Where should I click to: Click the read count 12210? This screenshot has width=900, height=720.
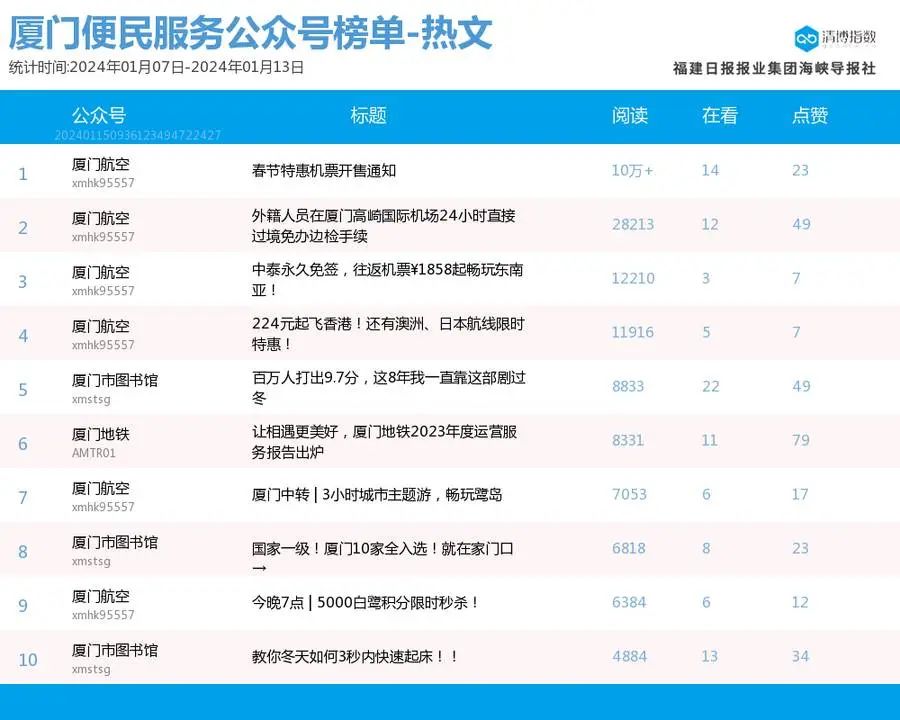coord(633,278)
